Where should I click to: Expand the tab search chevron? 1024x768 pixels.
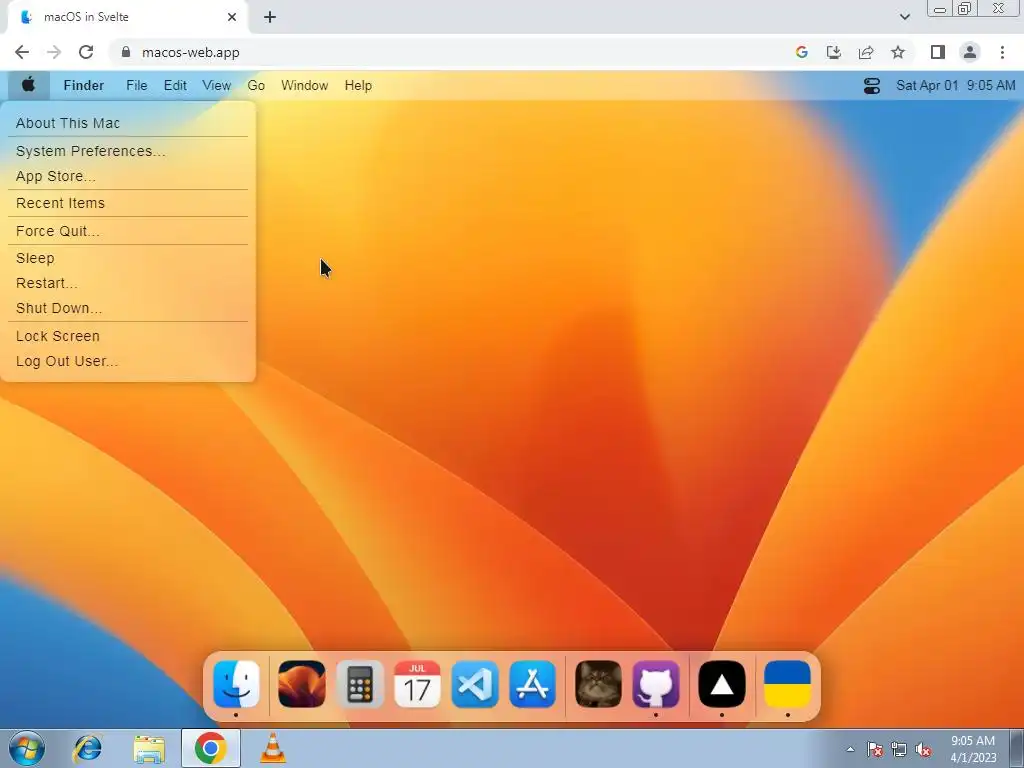tap(904, 17)
